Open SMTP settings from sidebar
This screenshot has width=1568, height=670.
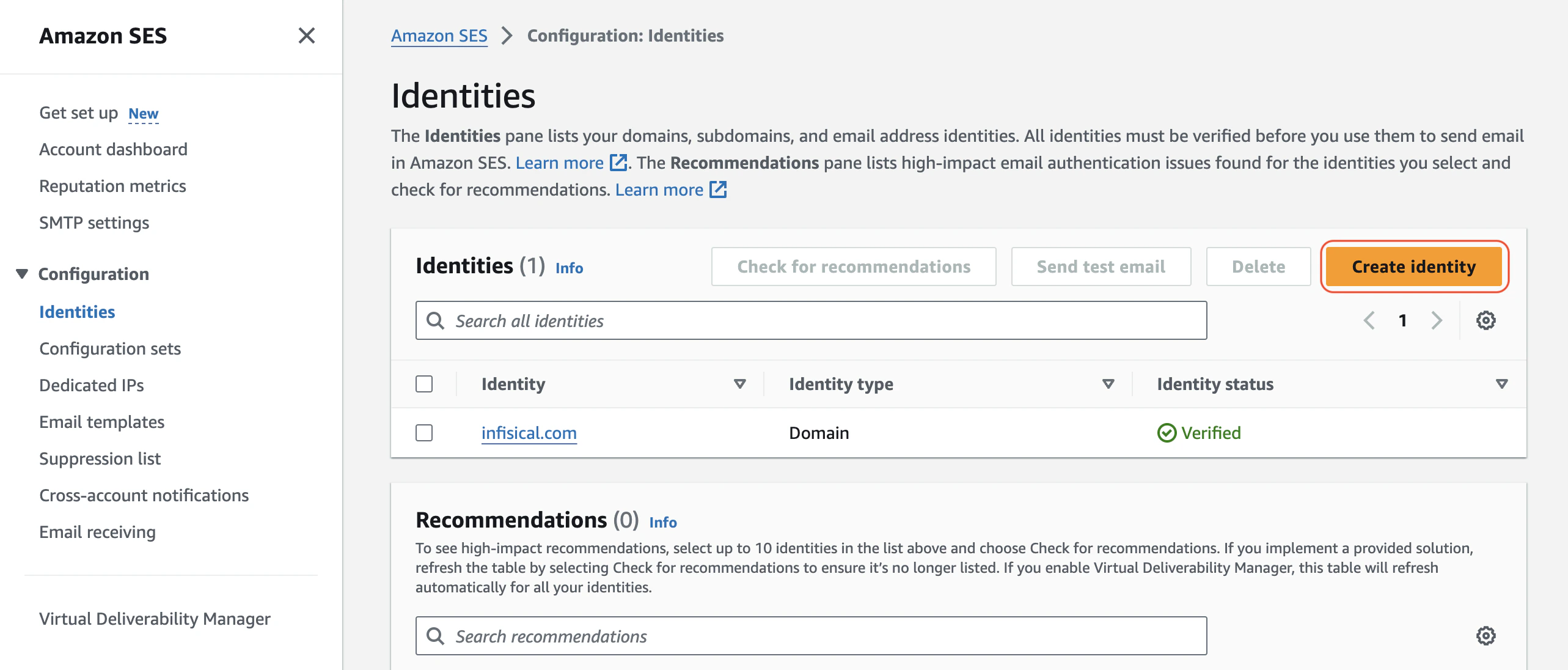(x=93, y=223)
